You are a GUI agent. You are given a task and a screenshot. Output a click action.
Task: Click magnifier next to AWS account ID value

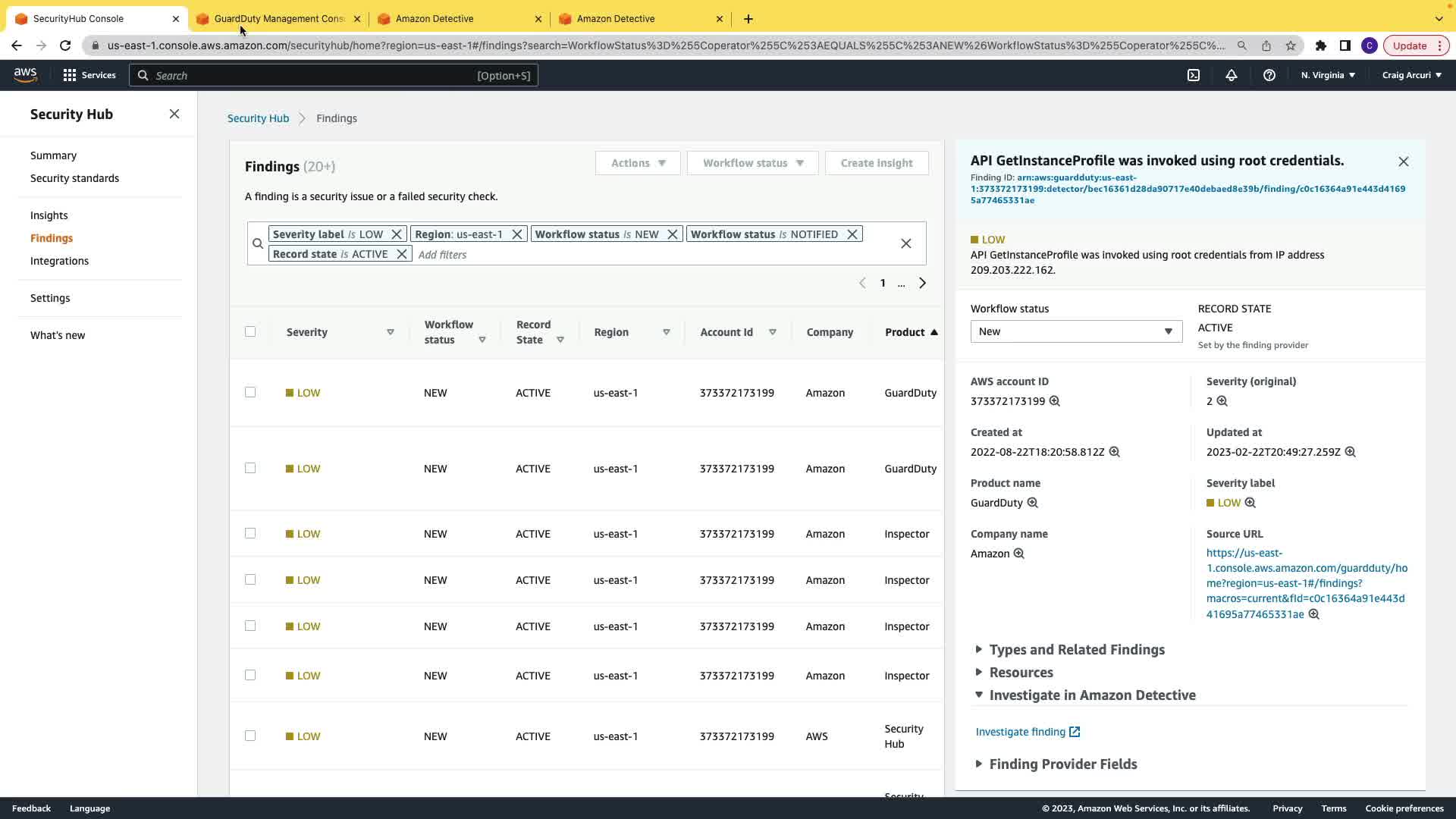[x=1055, y=401]
